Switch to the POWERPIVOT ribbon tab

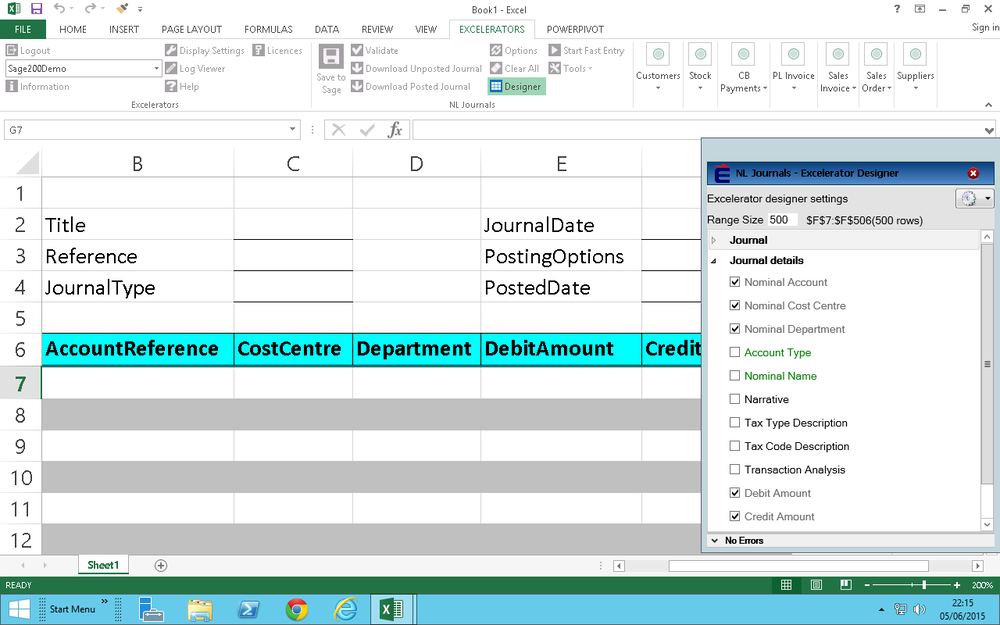pyautogui.click(x=575, y=29)
